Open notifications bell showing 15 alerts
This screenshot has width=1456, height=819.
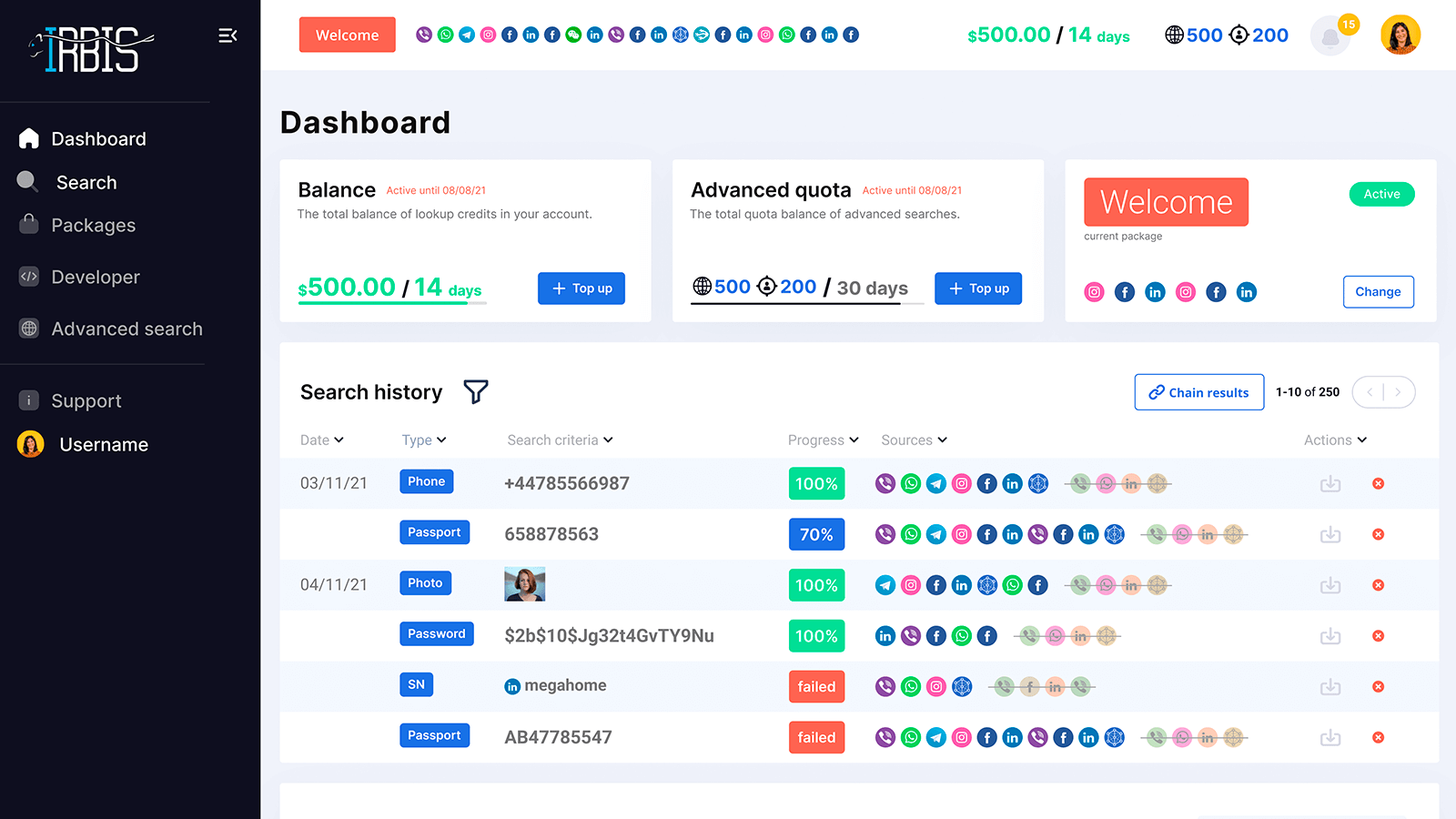pyautogui.click(x=1330, y=35)
